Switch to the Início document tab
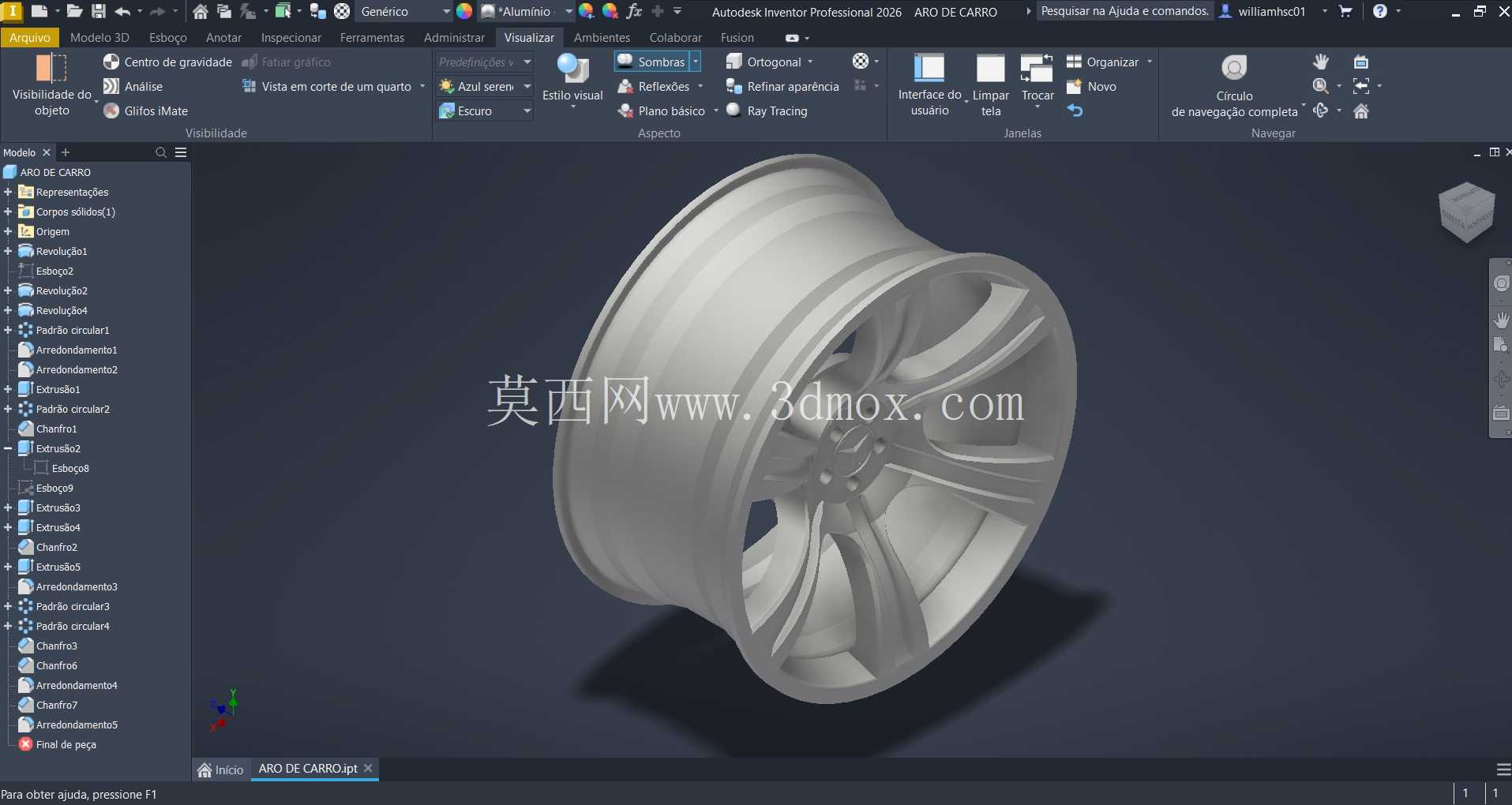The width and height of the screenshot is (1512, 805). tap(221, 769)
